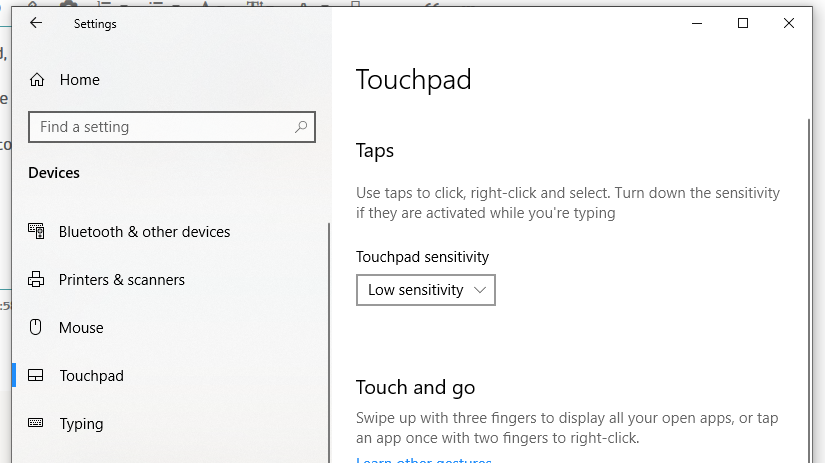The width and height of the screenshot is (825, 463).
Task: Click the Mouse icon in sidebar
Action: tap(37, 328)
